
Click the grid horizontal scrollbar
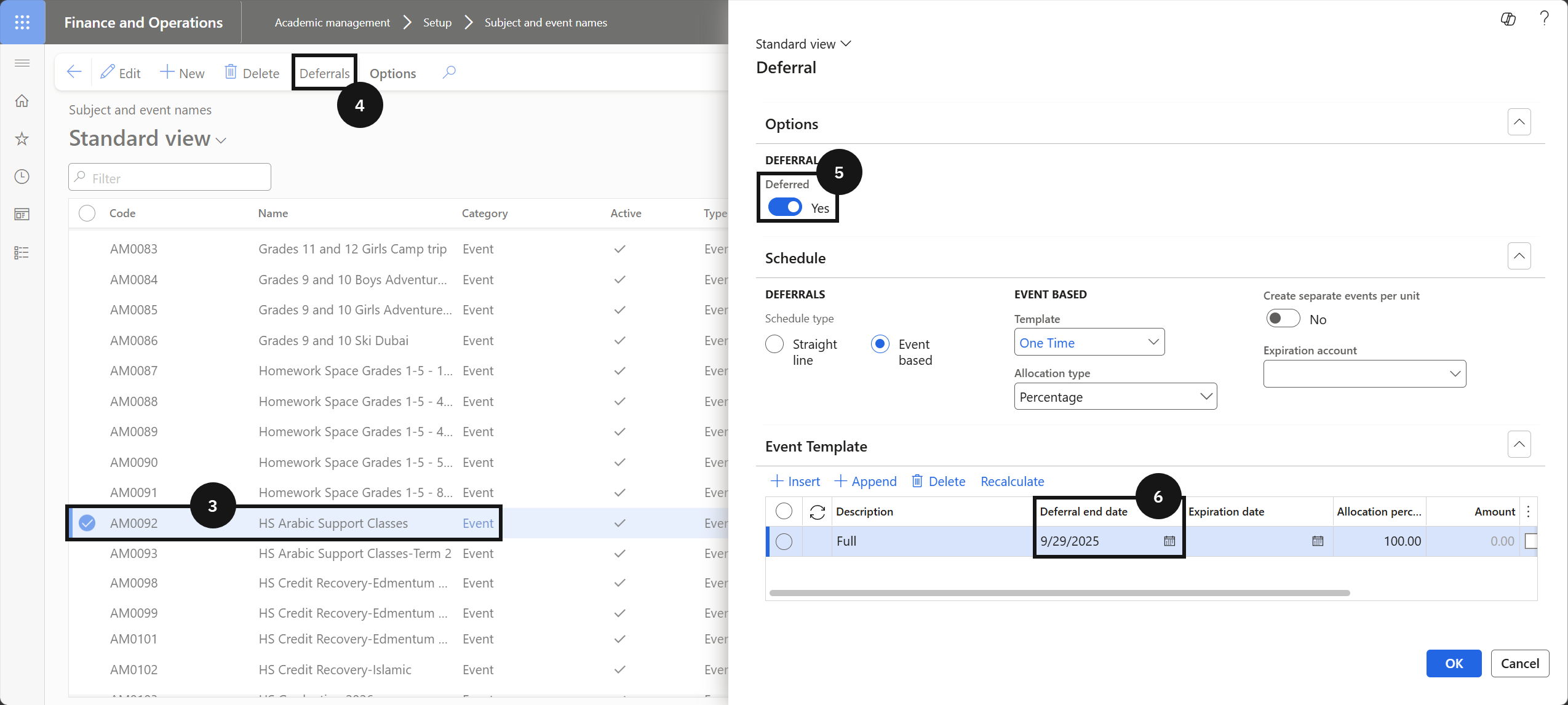click(1059, 593)
